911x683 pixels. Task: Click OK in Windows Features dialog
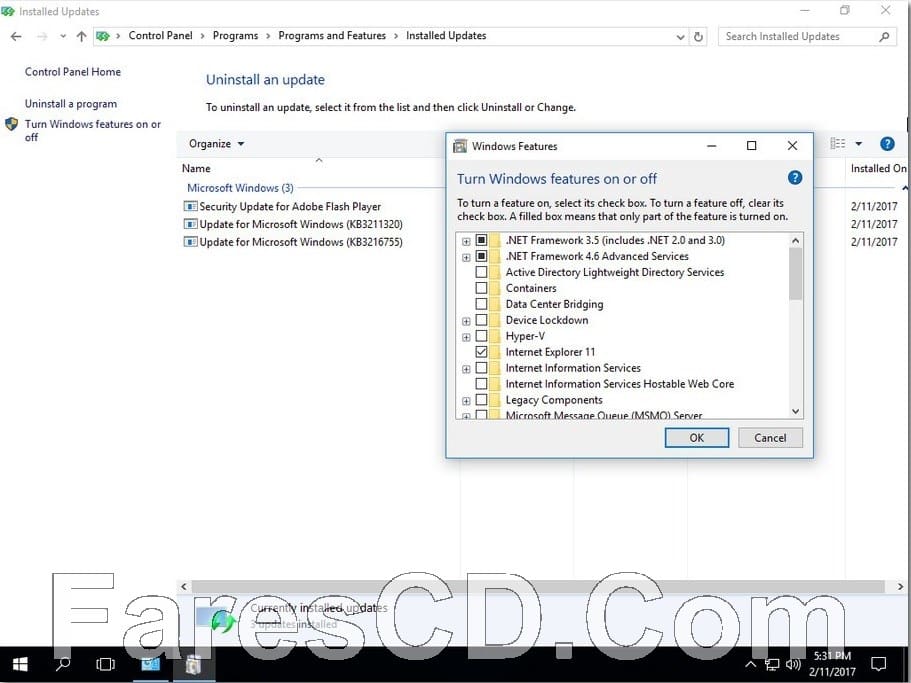click(x=697, y=438)
